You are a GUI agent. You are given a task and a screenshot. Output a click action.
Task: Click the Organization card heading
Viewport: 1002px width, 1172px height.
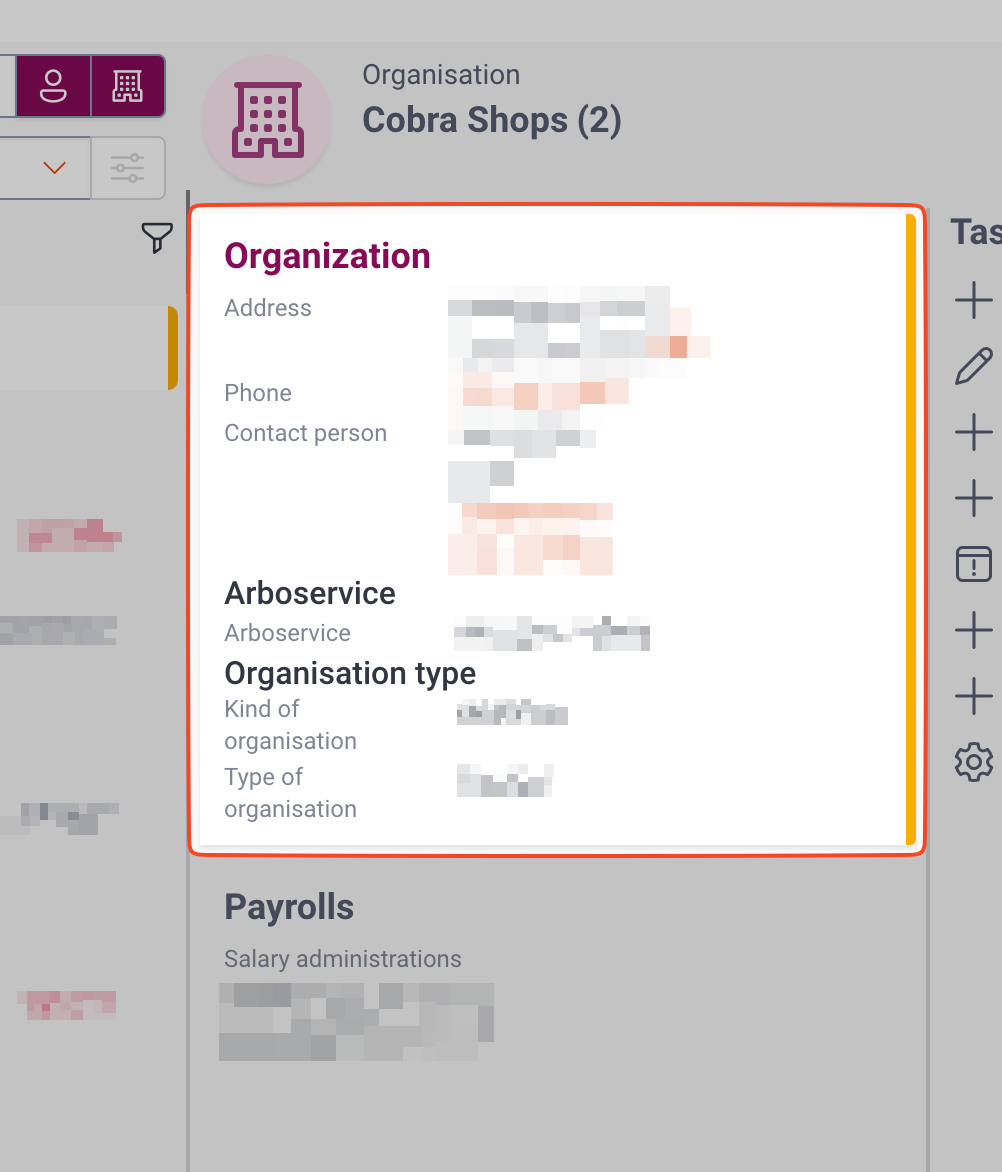click(327, 256)
